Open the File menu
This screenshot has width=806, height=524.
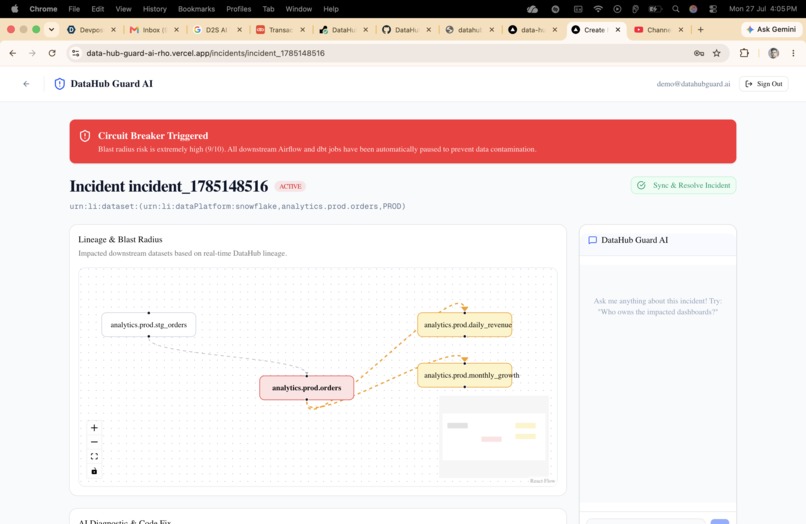tap(74, 9)
